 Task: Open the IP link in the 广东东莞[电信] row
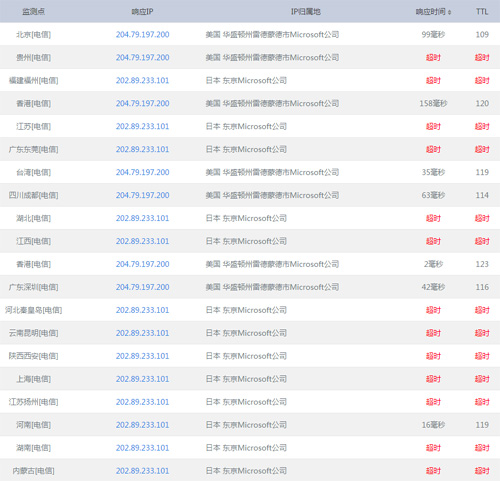tap(143, 149)
